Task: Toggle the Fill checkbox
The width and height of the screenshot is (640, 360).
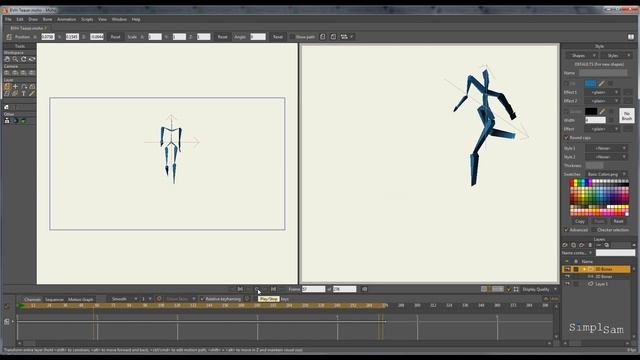Action: (566, 84)
